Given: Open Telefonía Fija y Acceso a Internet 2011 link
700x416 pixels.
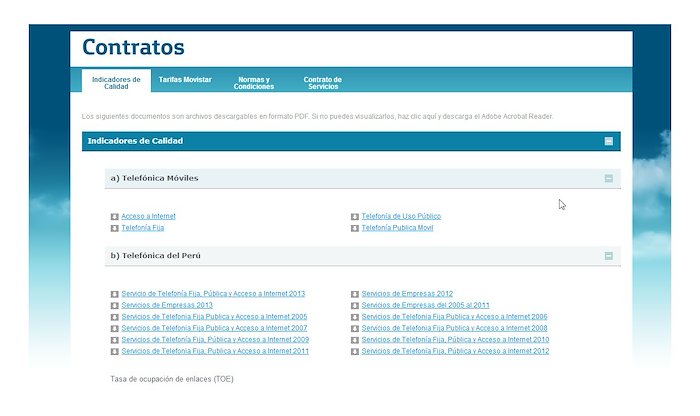Looking at the screenshot, I should coord(215,351).
